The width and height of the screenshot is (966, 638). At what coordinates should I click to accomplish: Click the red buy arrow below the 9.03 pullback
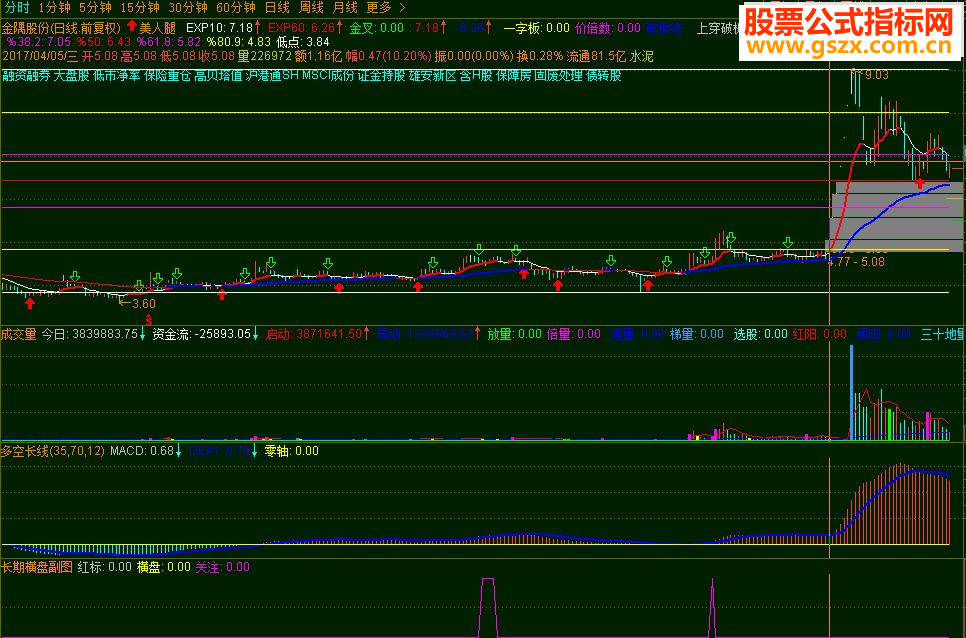click(x=920, y=183)
